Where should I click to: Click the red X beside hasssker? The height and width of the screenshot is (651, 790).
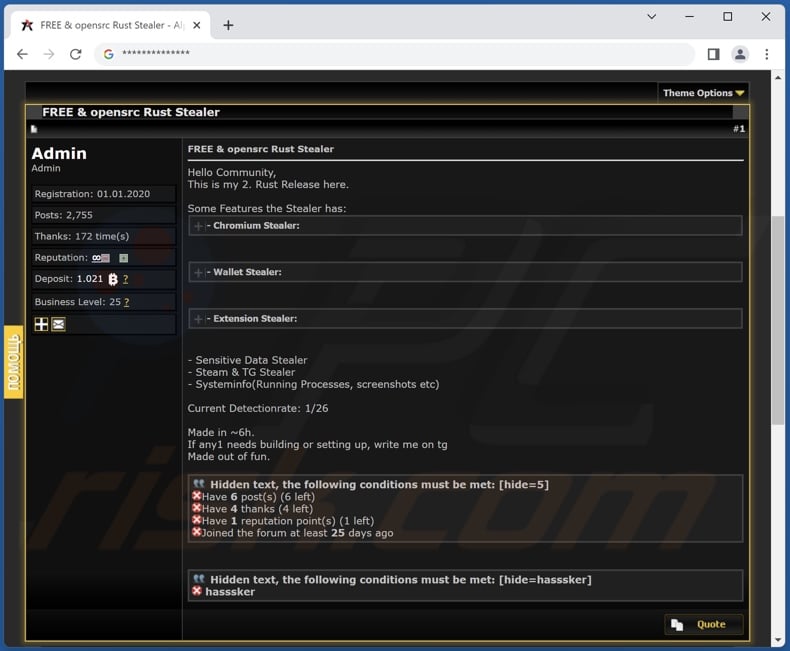(x=197, y=591)
